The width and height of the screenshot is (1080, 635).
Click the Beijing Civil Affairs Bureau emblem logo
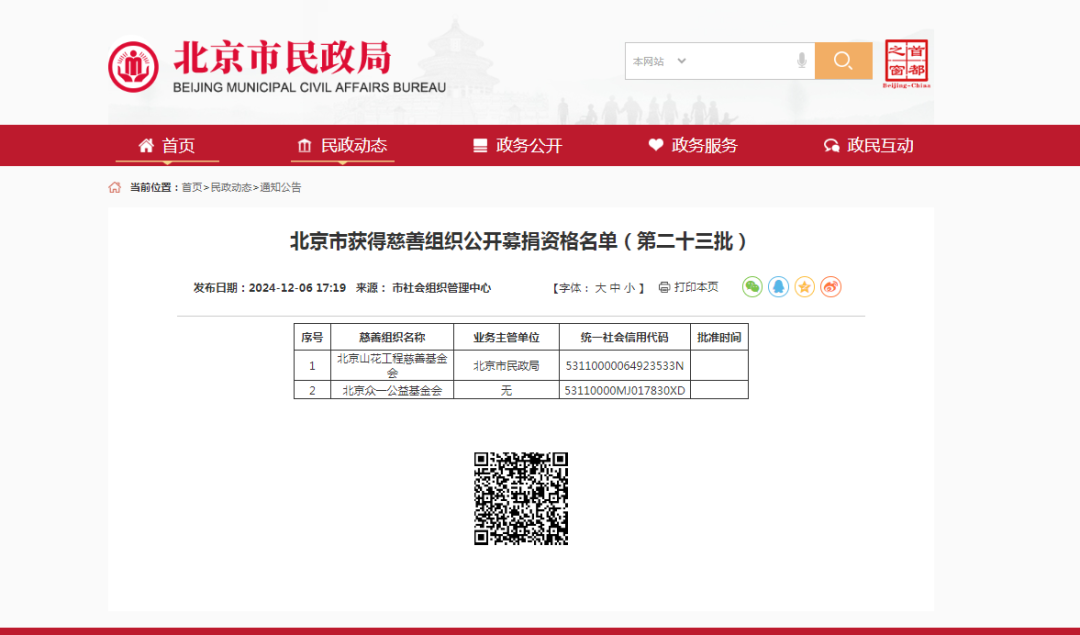click(133, 67)
